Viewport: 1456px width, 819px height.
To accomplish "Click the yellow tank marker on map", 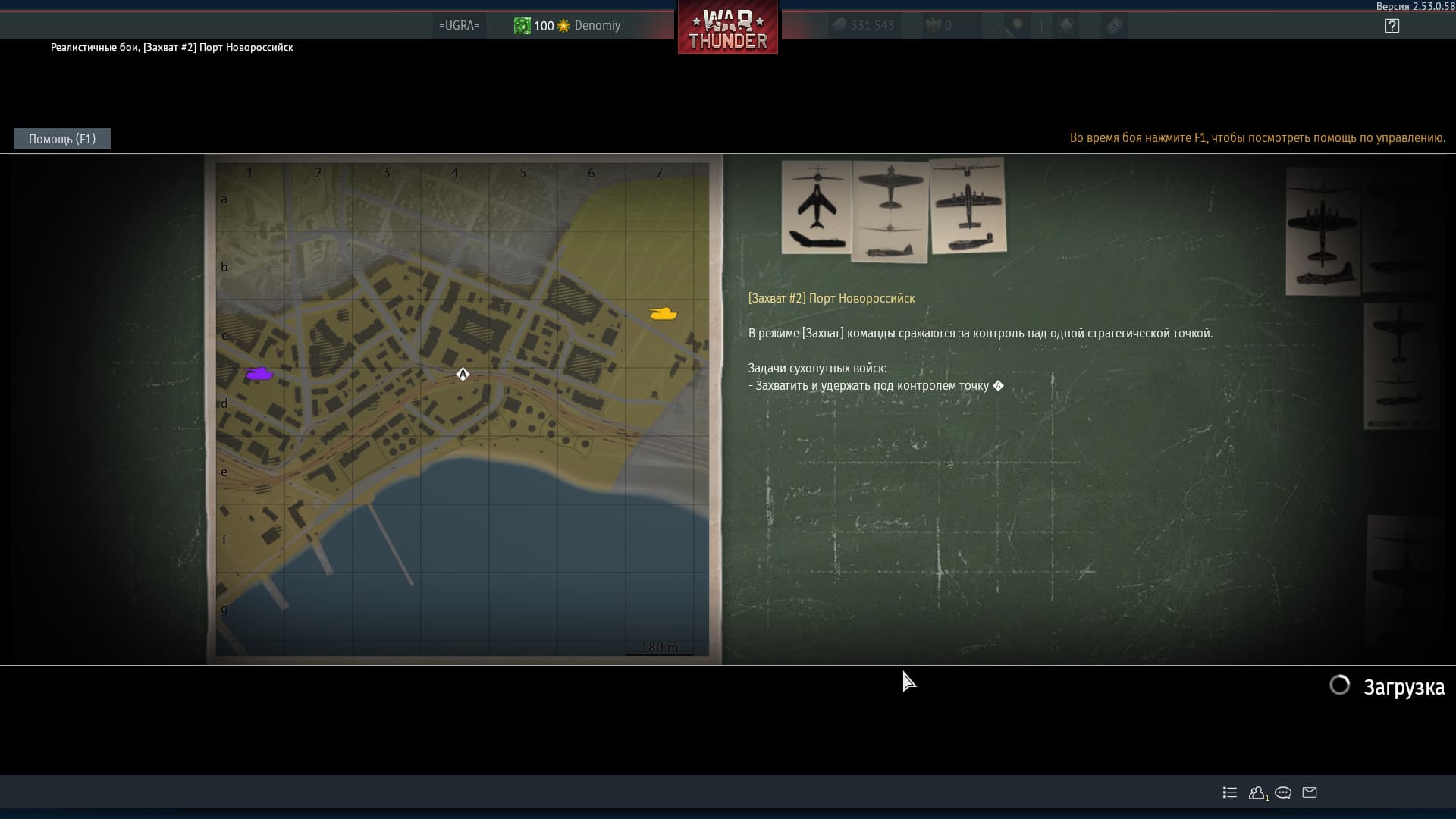I will [x=663, y=313].
